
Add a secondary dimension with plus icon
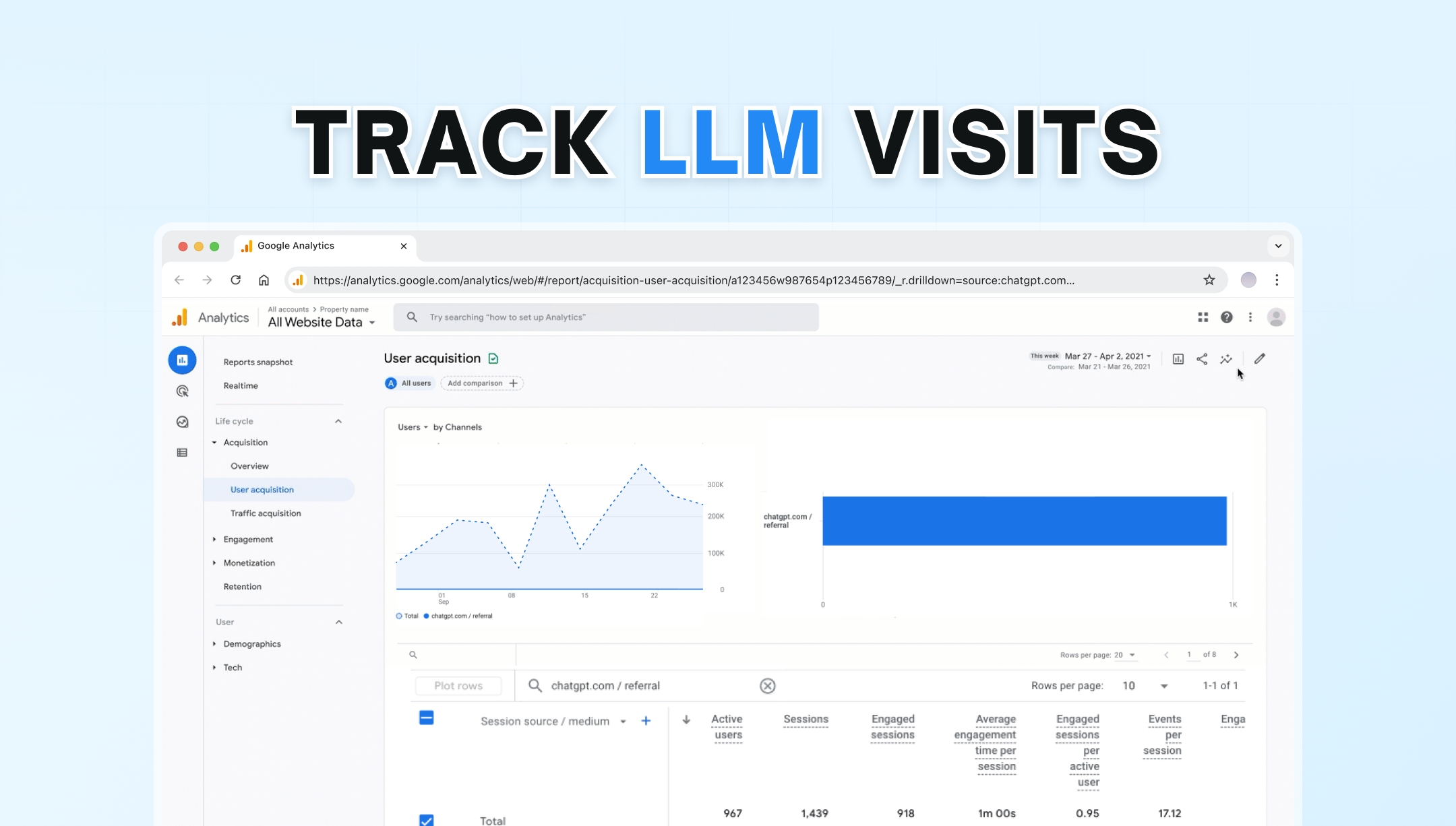[646, 721]
